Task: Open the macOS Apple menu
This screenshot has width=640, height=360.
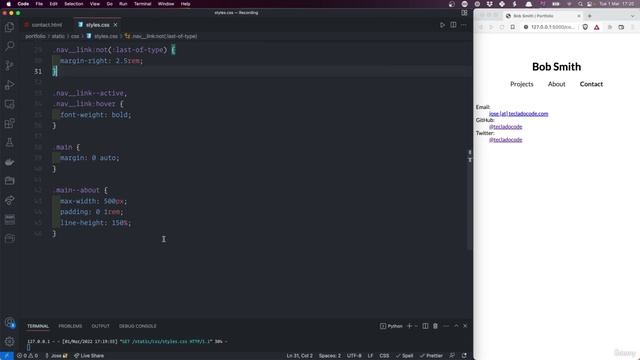Action: tap(9, 4)
